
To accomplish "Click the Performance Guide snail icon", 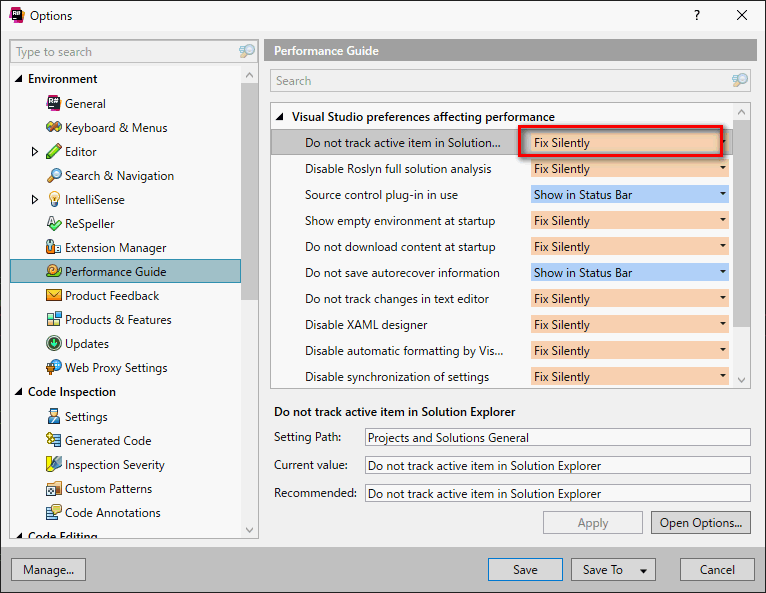I will click(53, 271).
